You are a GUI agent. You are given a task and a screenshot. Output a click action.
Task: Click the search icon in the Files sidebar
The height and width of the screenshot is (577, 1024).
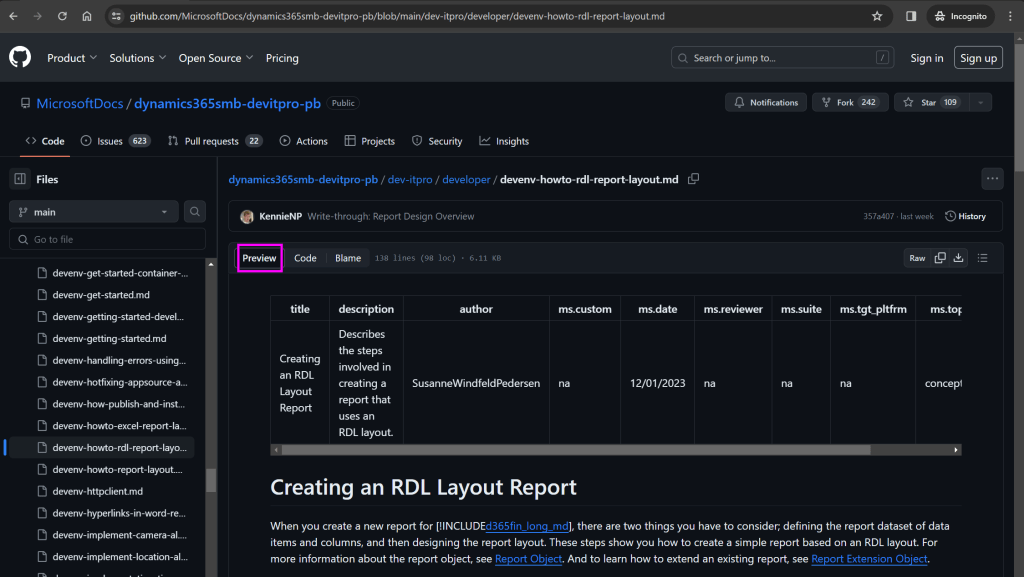tap(194, 211)
